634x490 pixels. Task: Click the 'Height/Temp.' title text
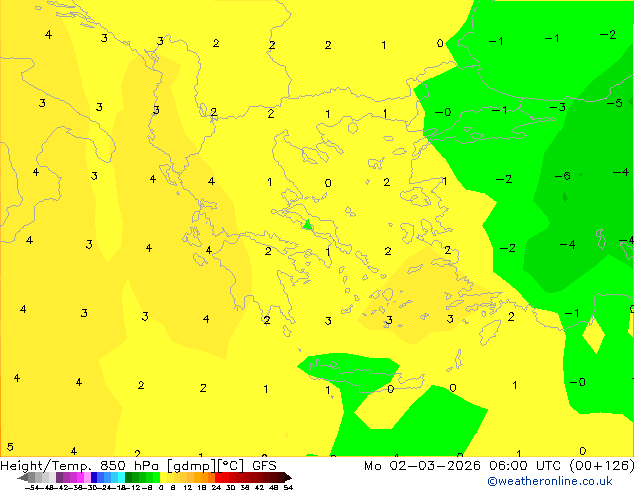45,466
